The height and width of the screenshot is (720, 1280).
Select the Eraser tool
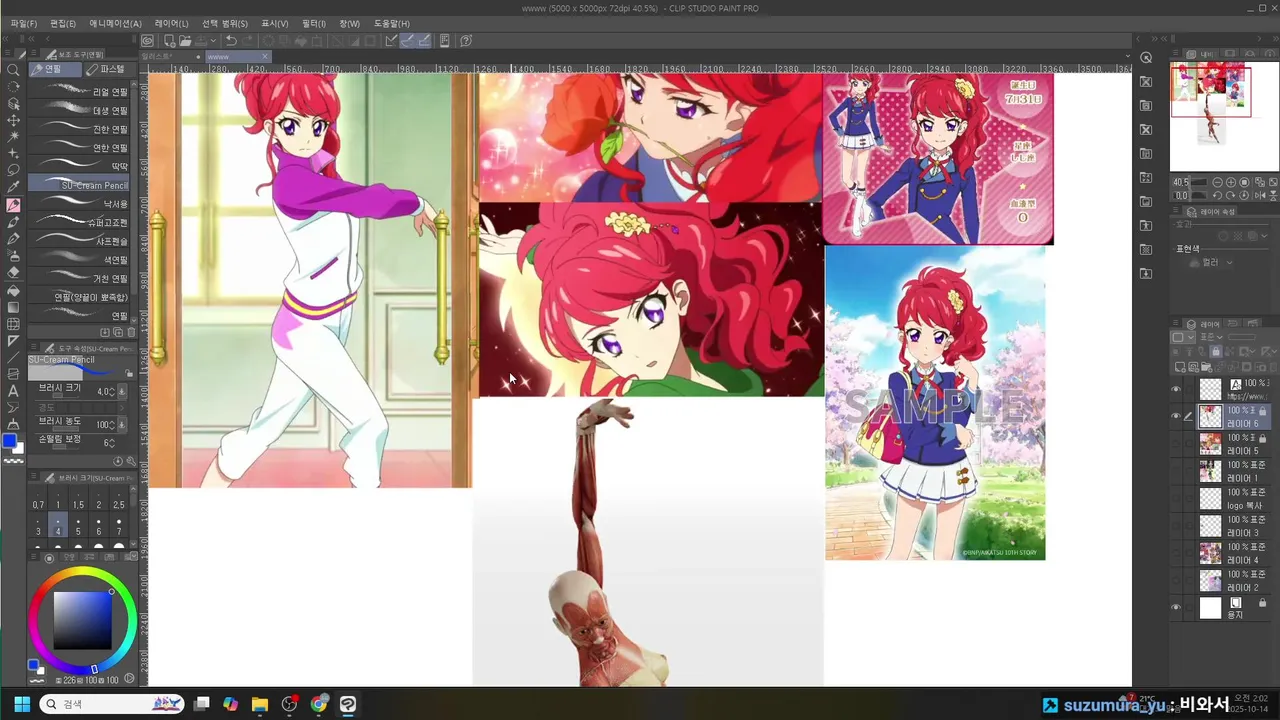coord(13,273)
